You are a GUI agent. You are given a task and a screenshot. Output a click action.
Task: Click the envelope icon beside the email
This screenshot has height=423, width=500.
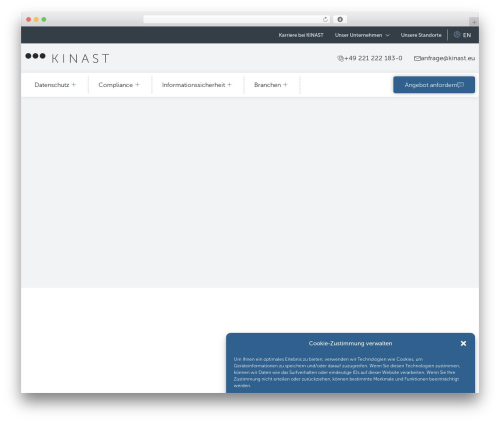tap(417, 58)
